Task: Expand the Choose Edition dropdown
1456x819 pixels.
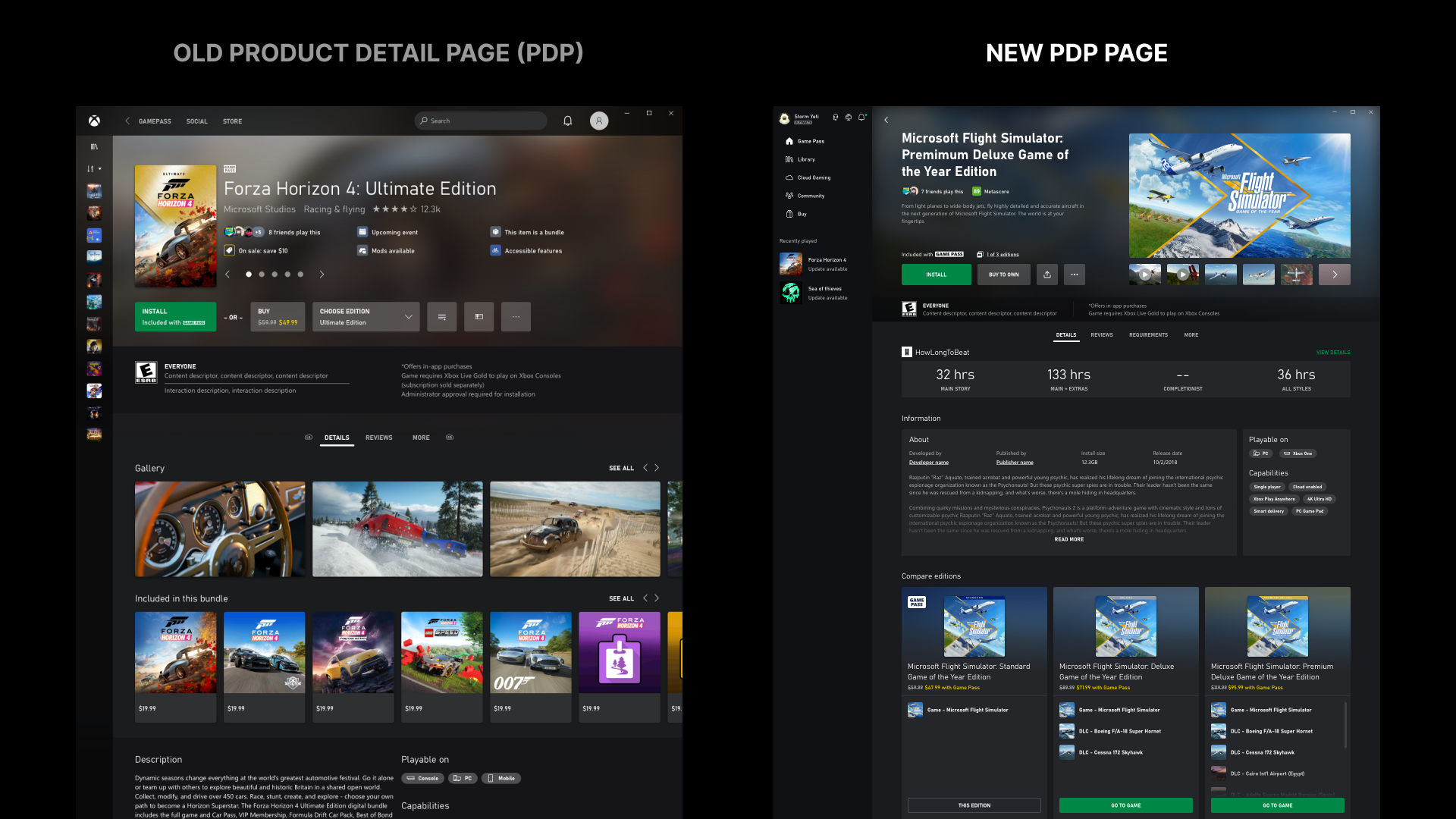Action: [366, 317]
